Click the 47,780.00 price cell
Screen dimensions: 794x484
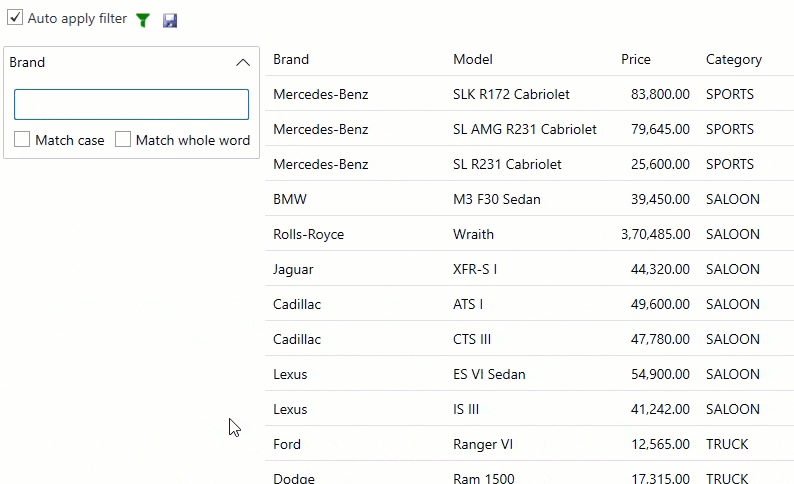660,339
